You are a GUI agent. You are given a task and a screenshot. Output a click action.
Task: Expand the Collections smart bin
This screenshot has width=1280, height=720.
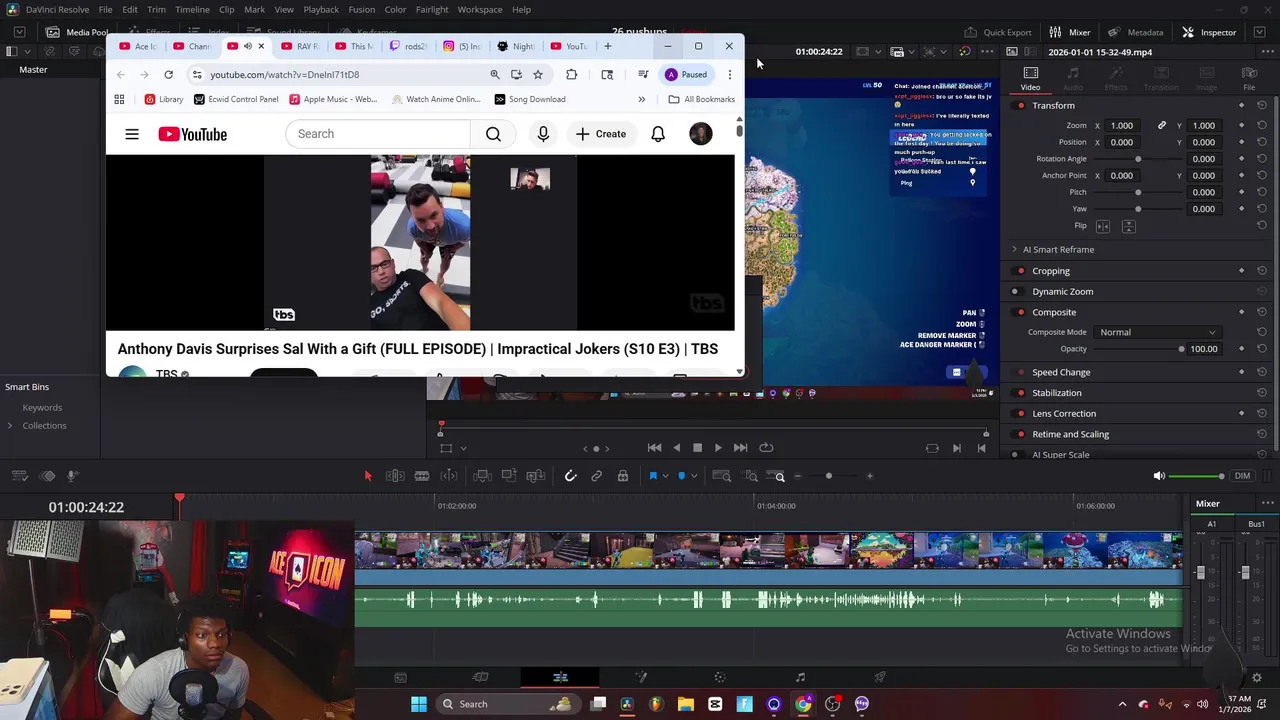(10, 426)
